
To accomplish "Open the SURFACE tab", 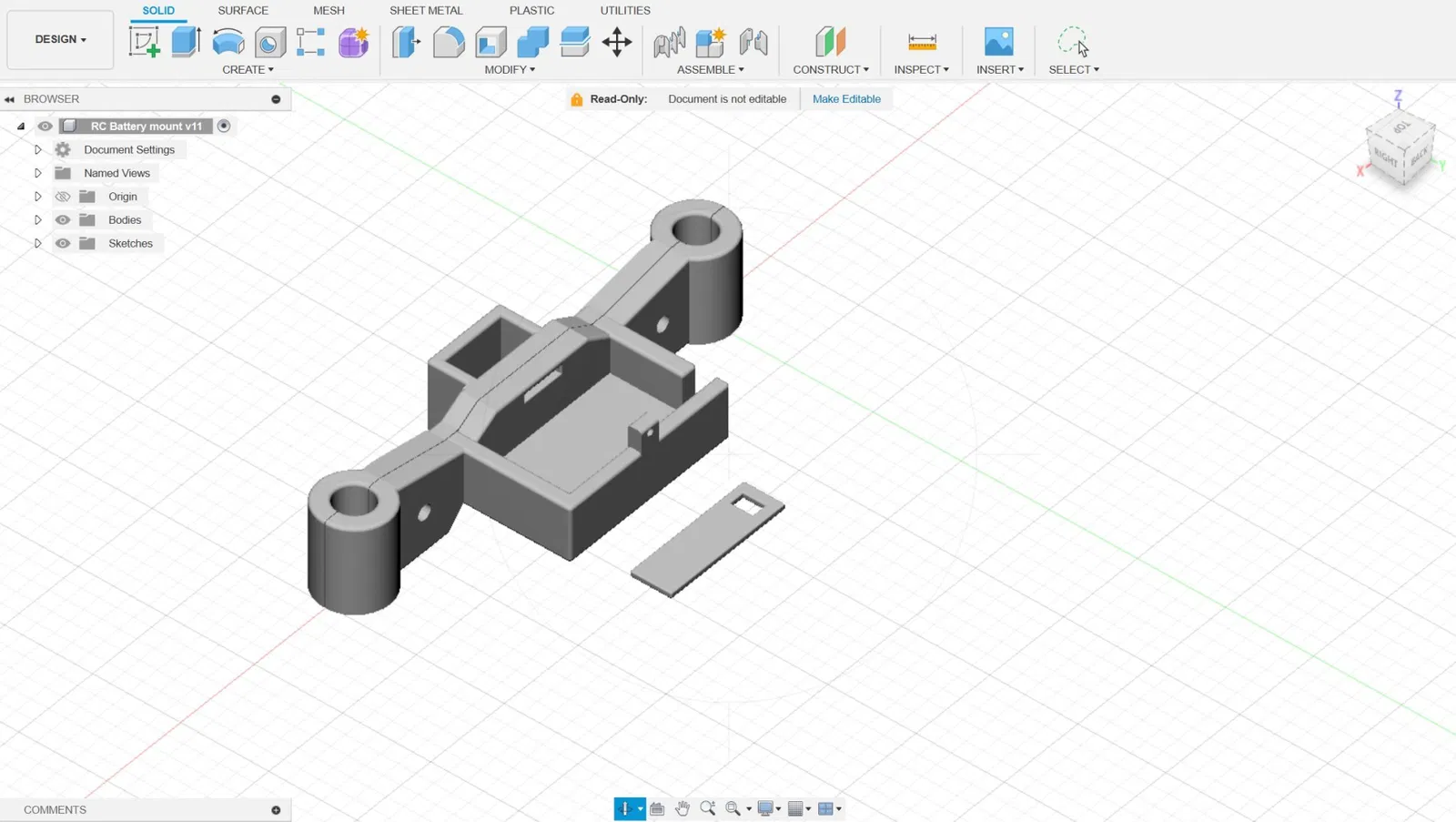I will 243,11.
